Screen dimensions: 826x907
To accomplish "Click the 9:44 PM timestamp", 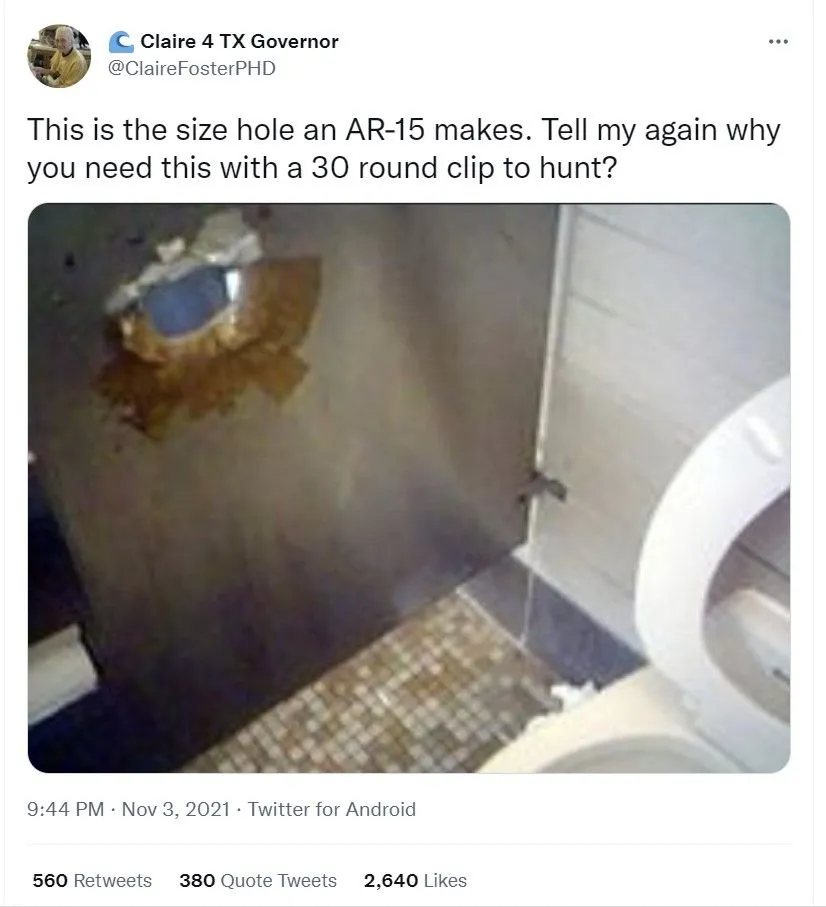I will tap(65, 809).
